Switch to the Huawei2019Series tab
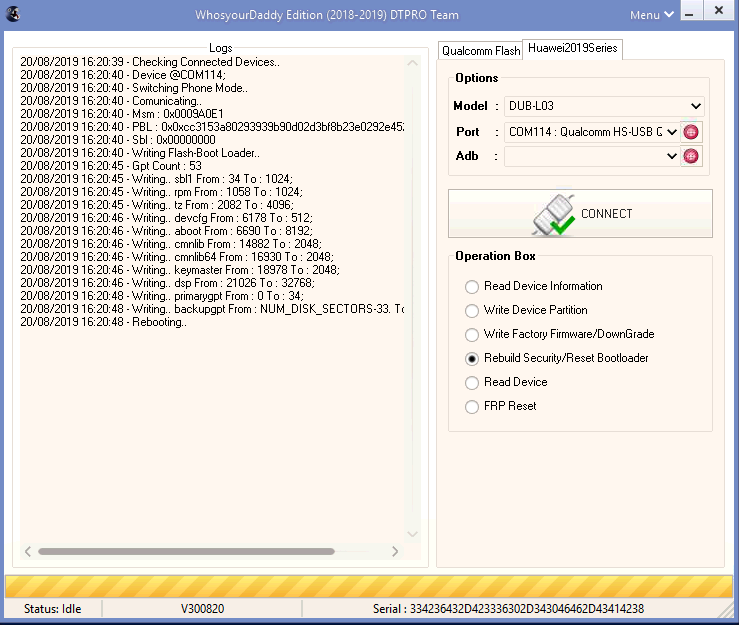This screenshot has width=739, height=625. tap(573, 48)
